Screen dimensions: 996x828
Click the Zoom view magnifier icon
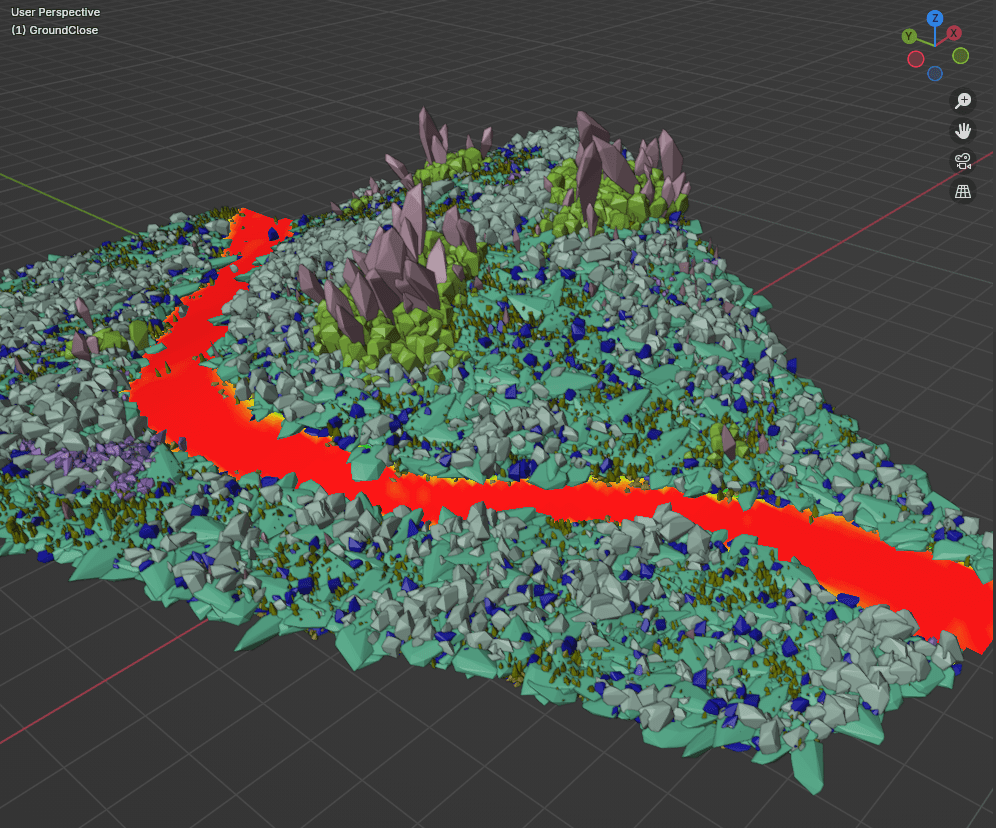[963, 101]
